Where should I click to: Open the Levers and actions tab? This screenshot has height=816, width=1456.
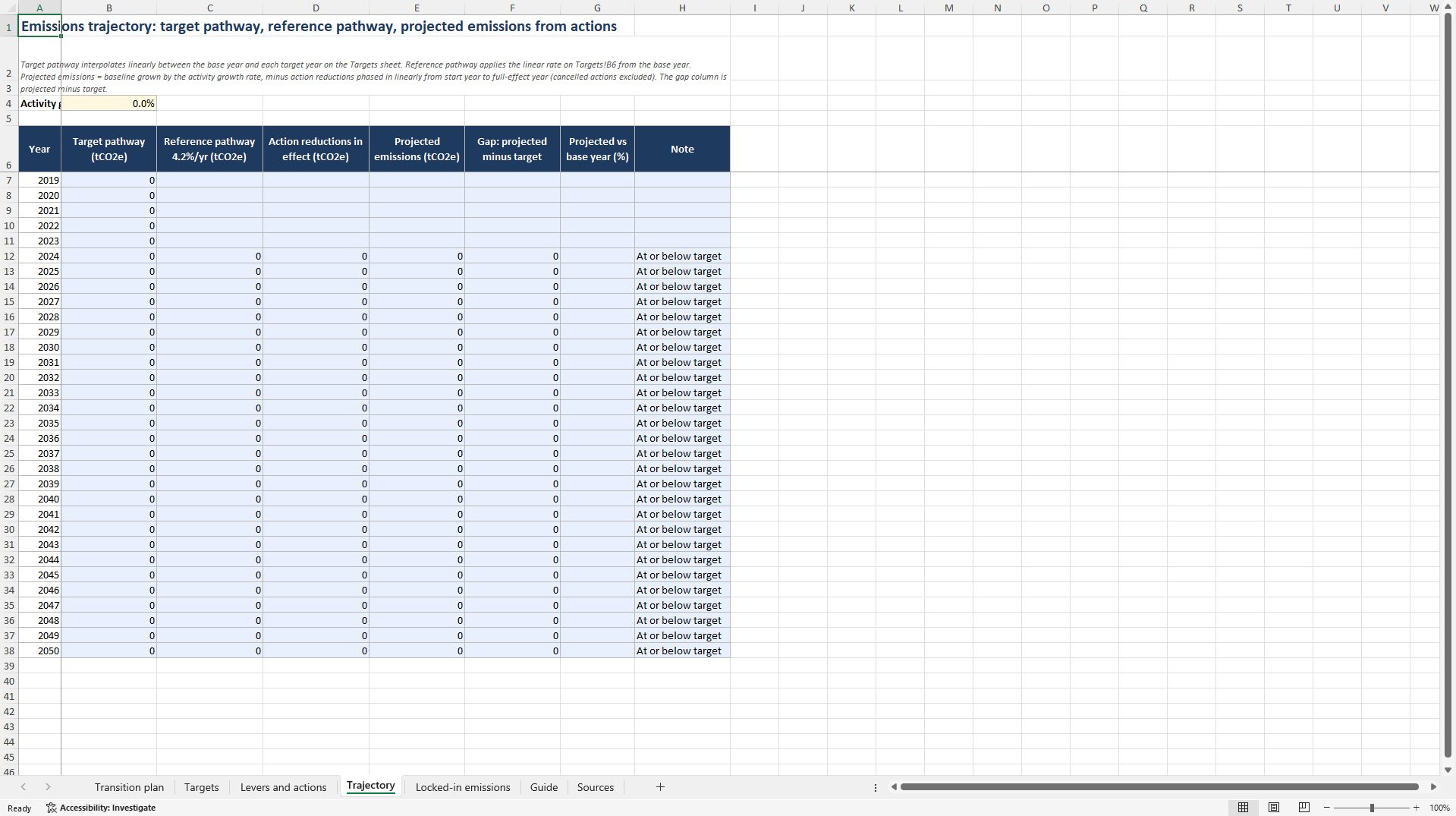[283, 787]
